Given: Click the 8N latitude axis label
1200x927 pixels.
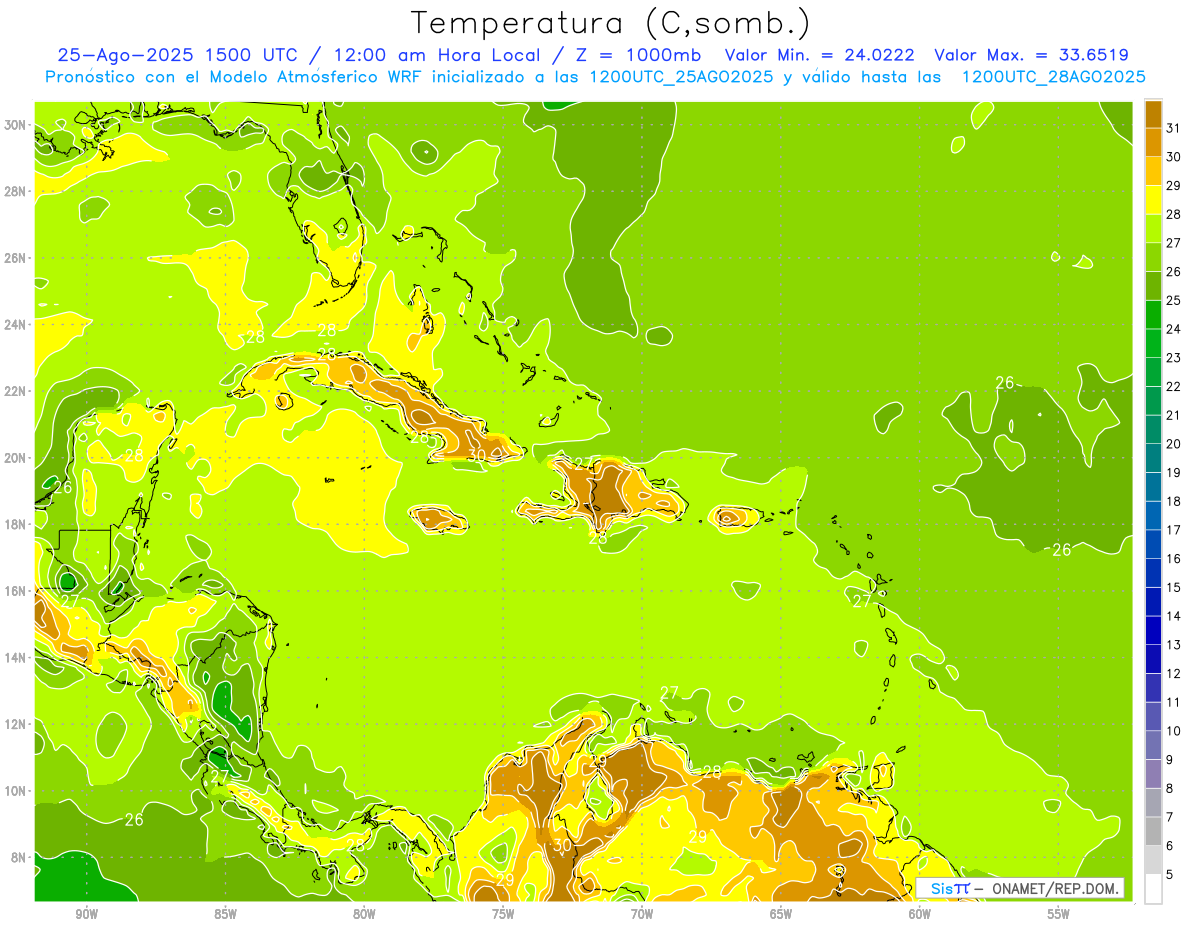Looking at the screenshot, I should [19, 857].
